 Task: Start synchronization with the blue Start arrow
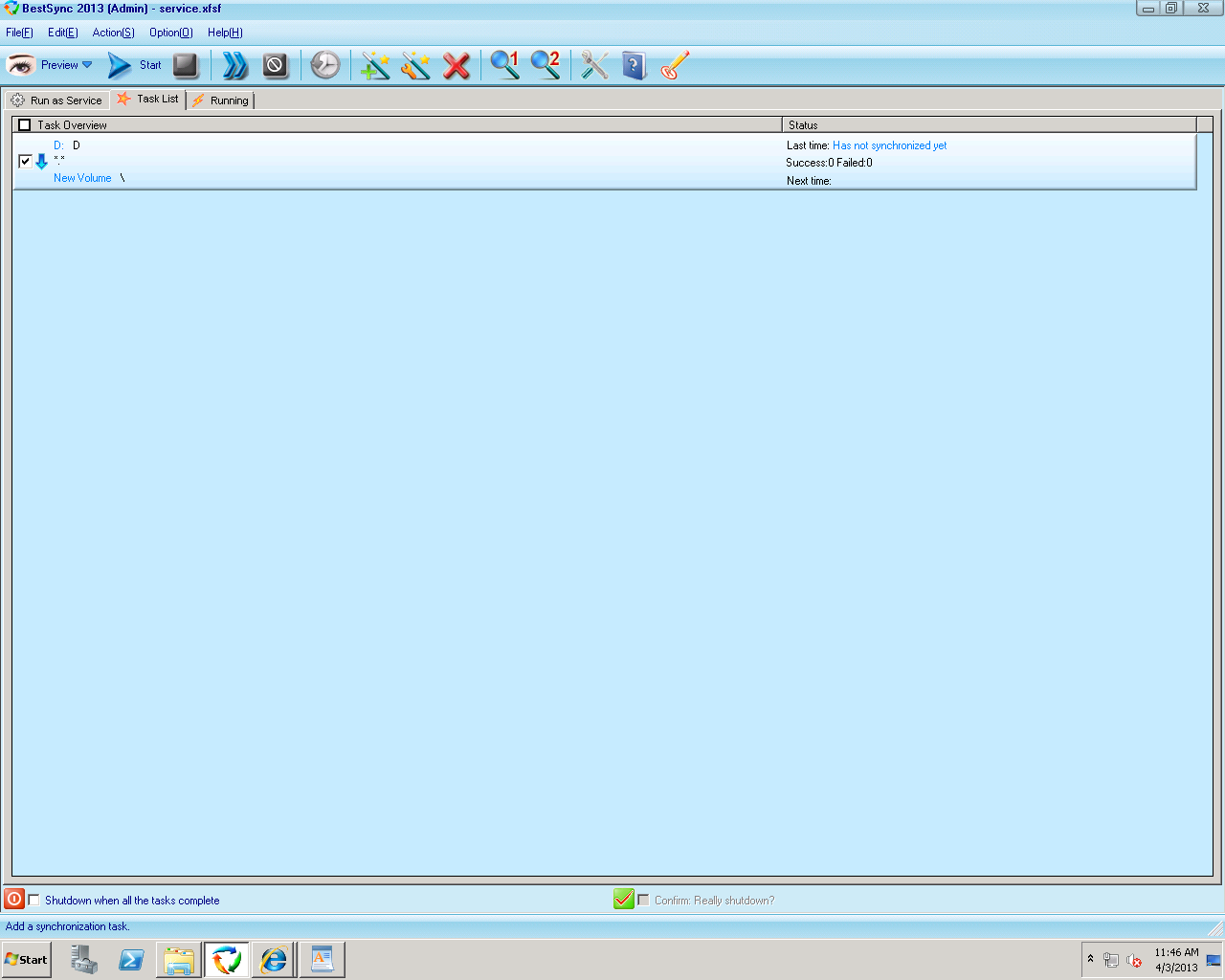point(120,65)
